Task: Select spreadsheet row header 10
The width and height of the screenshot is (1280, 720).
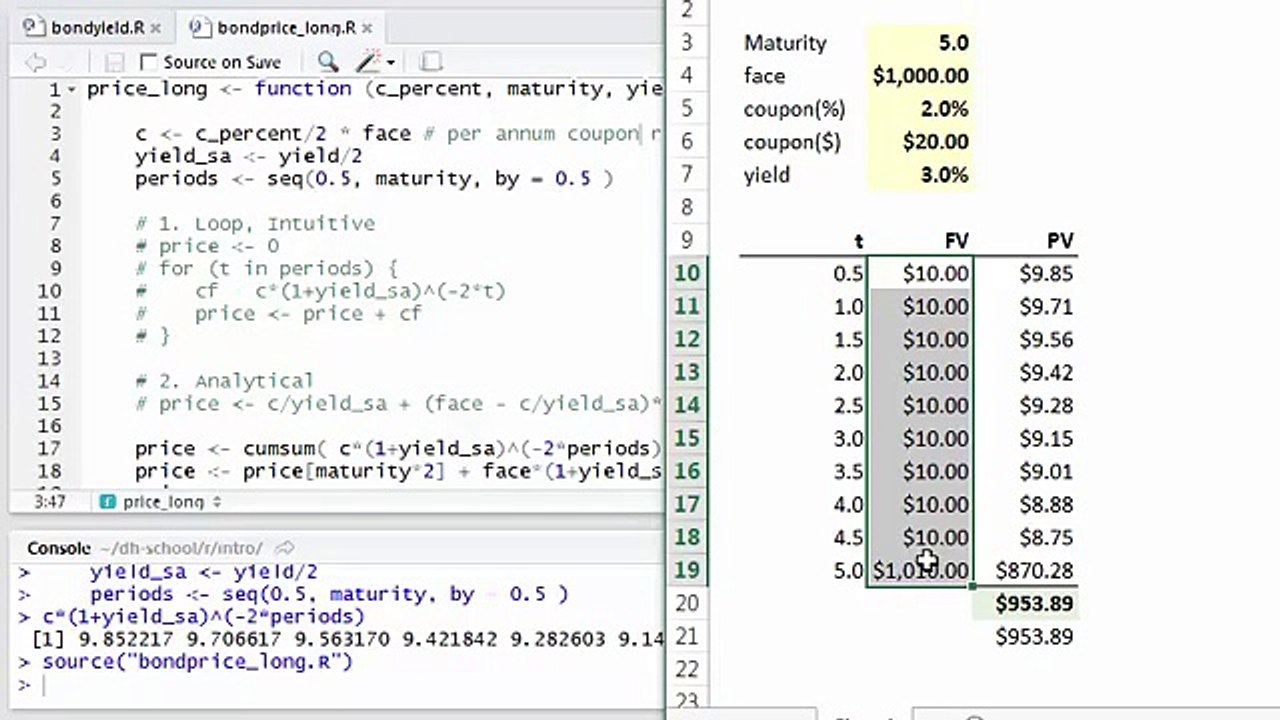Action: (x=687, y=273)
